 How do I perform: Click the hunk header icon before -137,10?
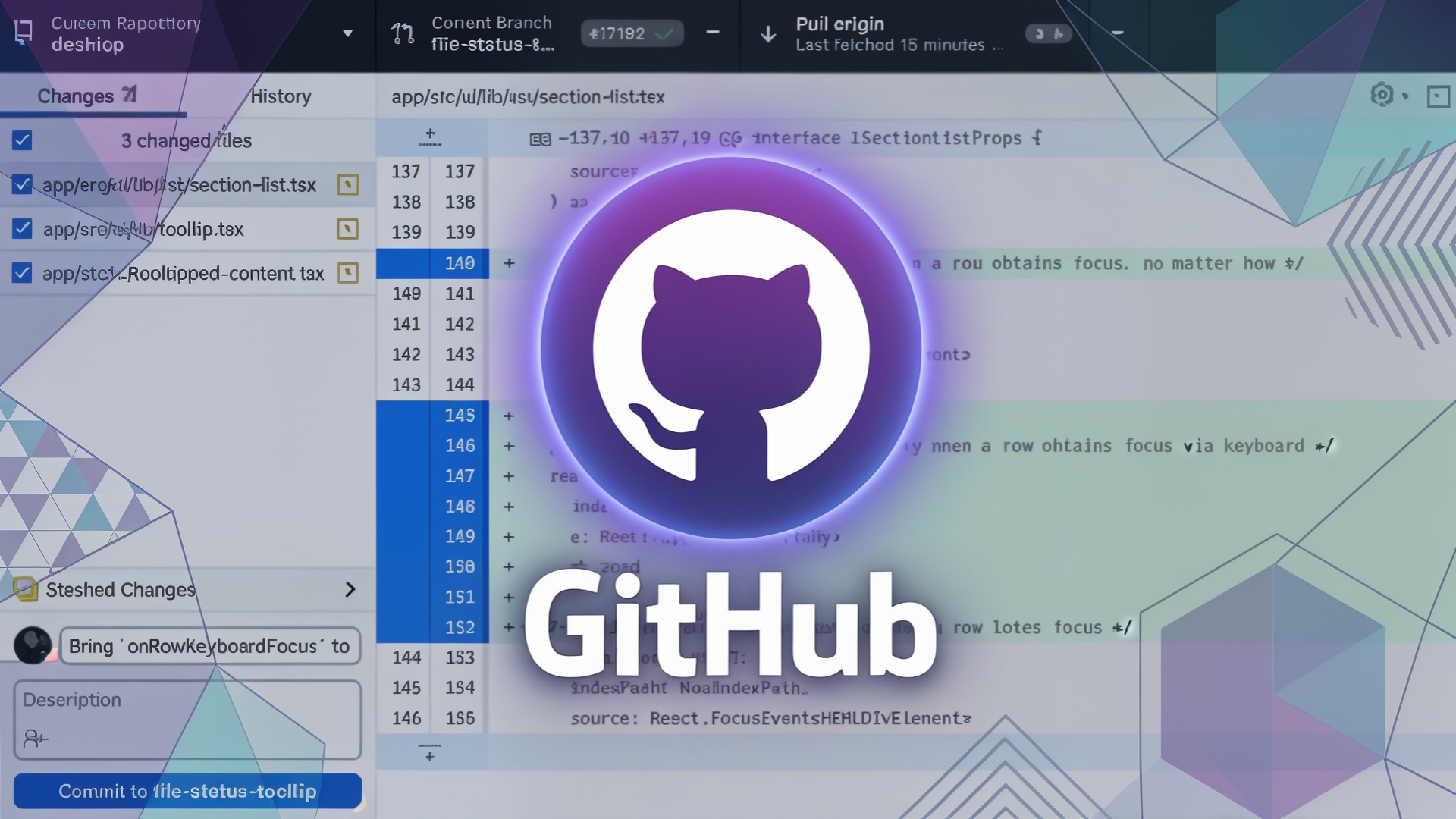point(540,139)
